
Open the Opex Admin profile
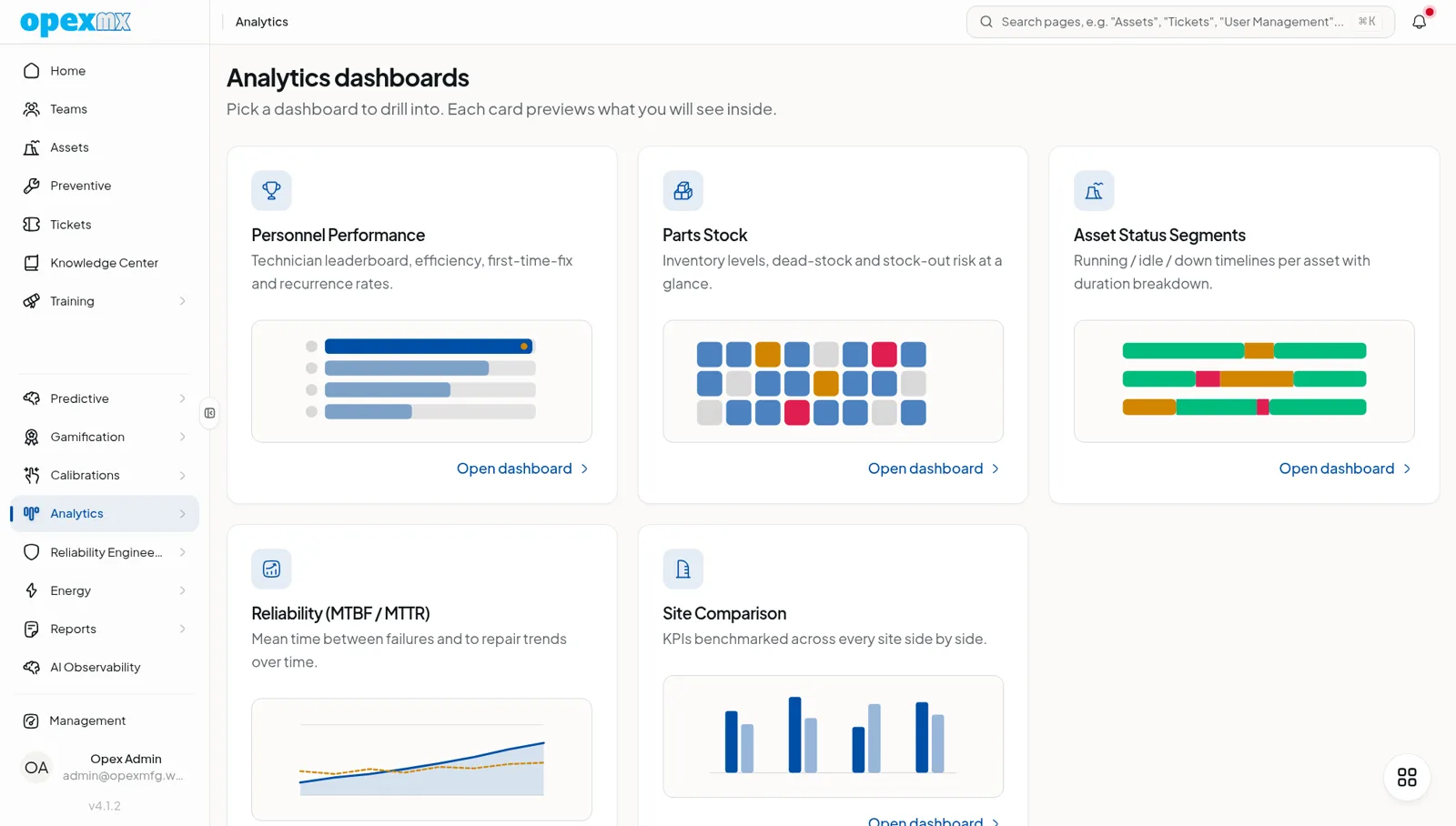[105, 767]
